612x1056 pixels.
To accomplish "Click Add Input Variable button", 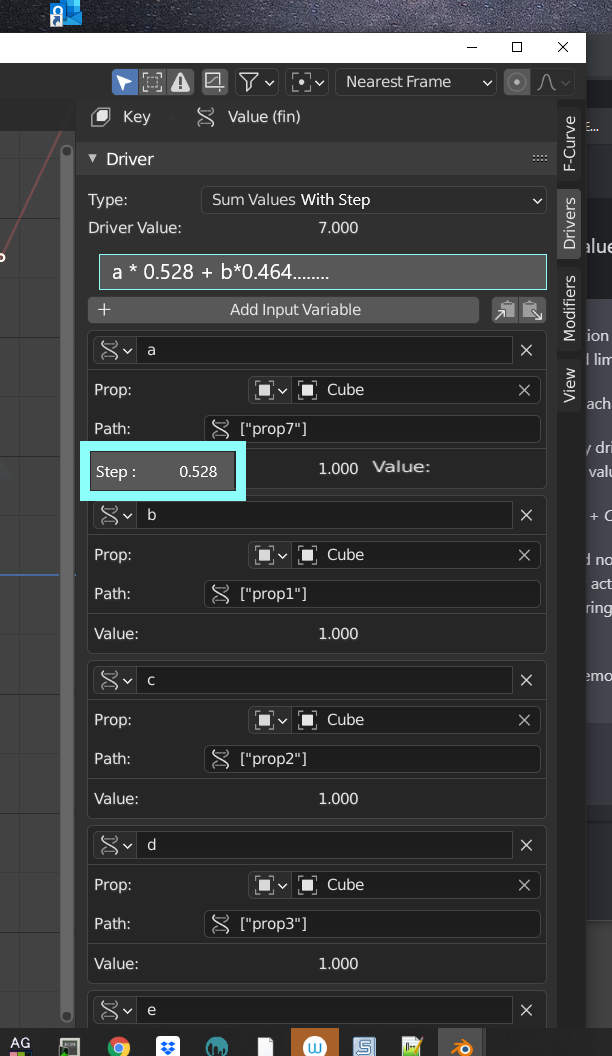I will [283, 310].
